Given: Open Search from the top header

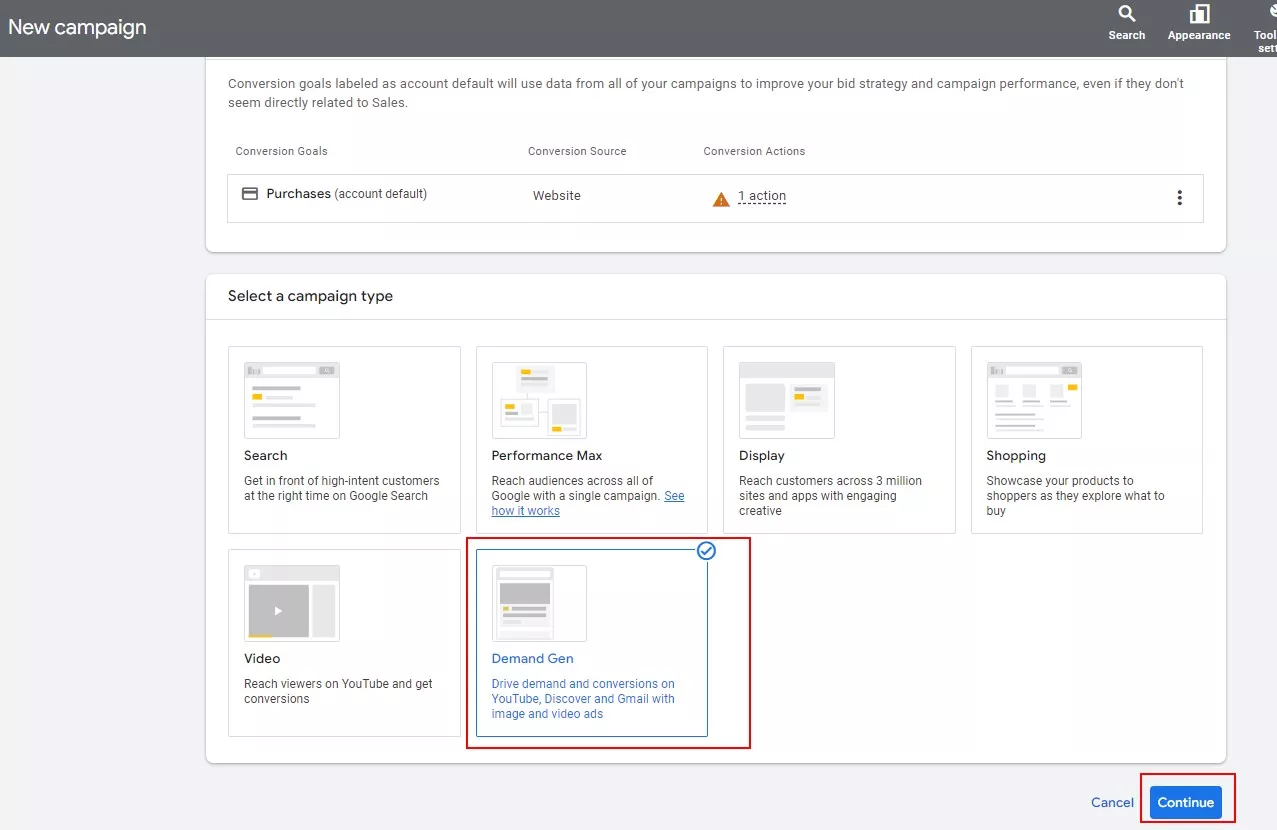Looking at the screenshot, I should click(1126, 23).
